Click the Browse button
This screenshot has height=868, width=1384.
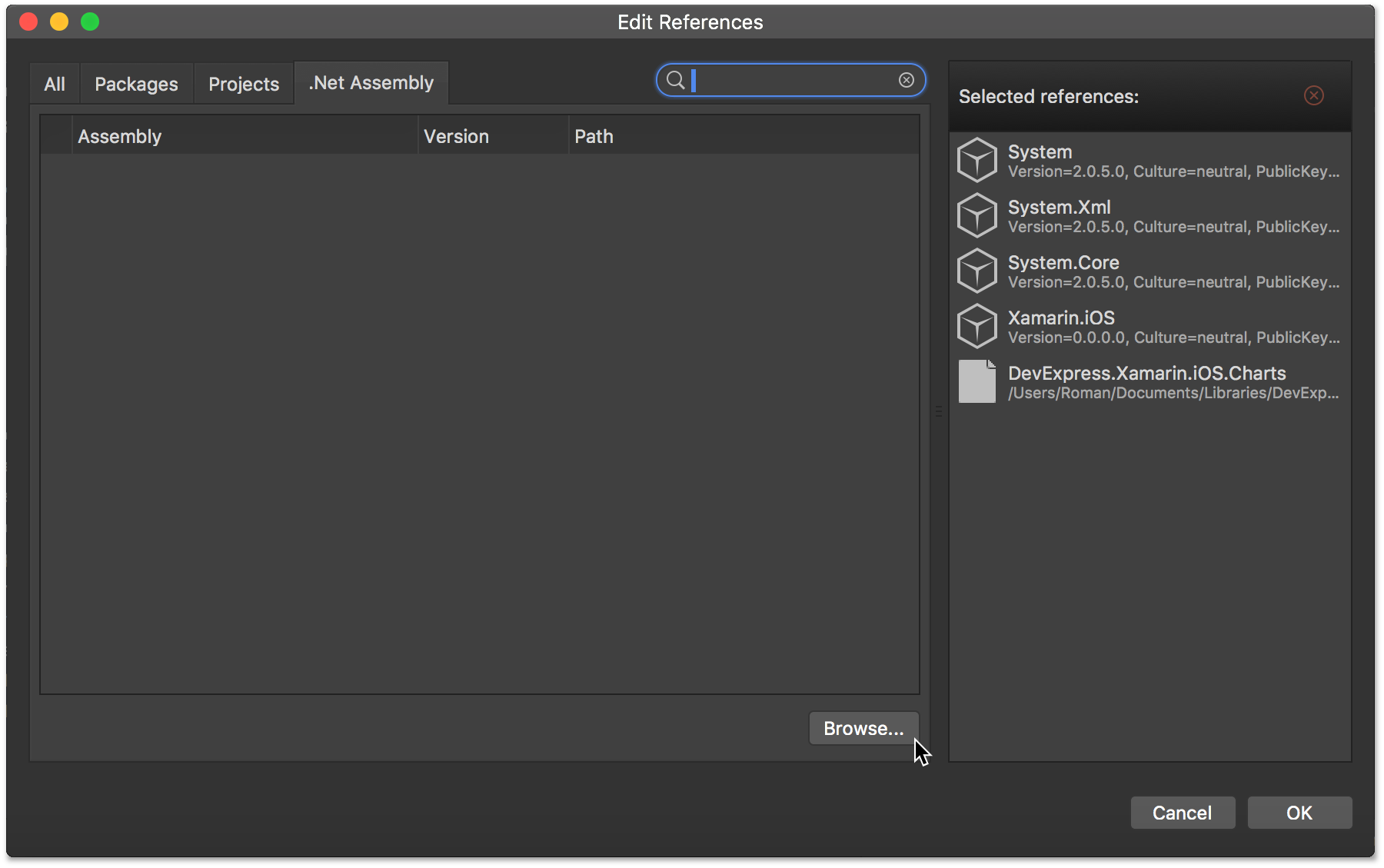[x=863, y=728]
